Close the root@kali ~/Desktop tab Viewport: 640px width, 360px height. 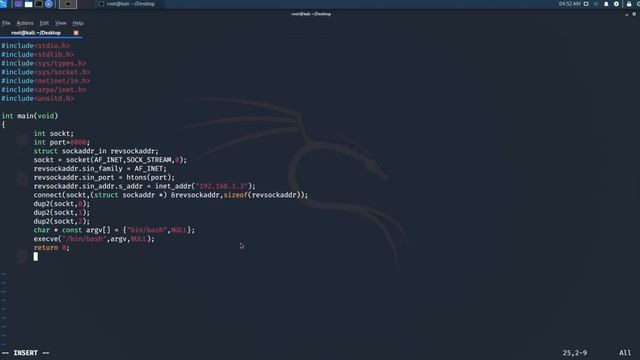click(x=76, y=33)
